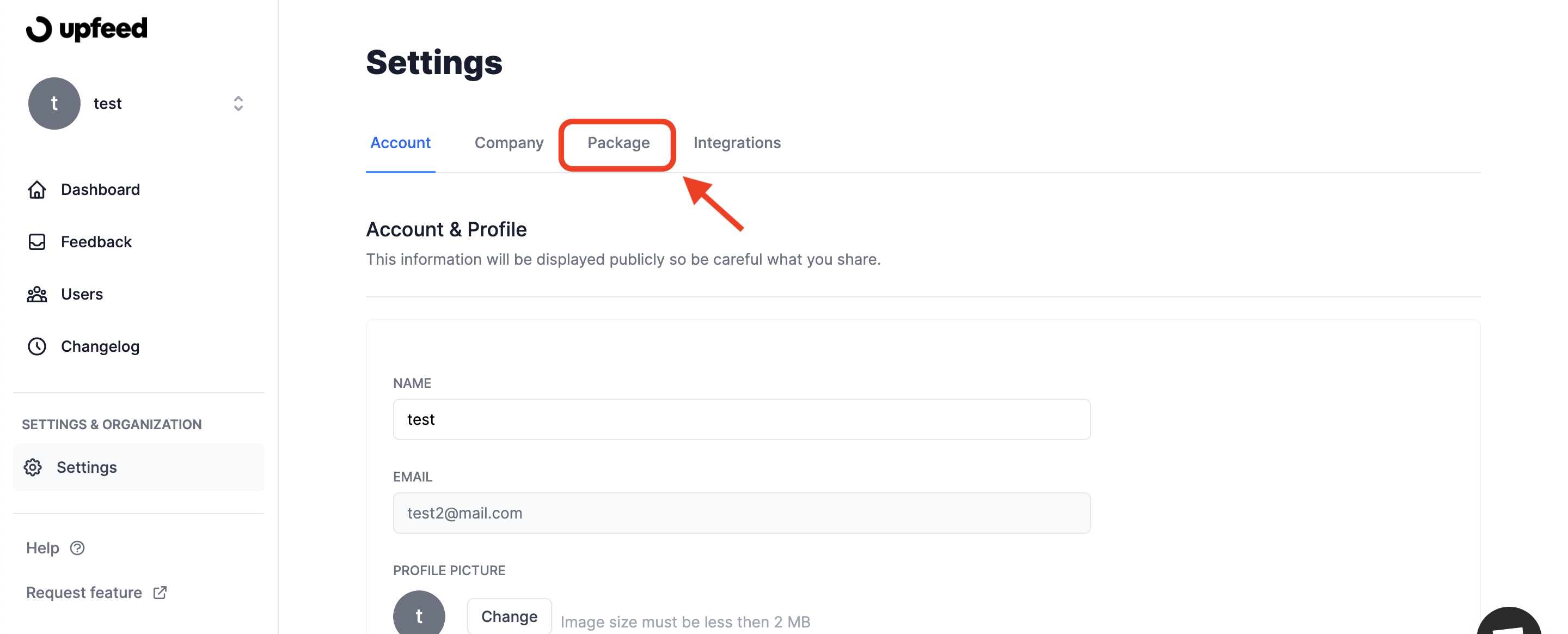The image size is (1568, 634).
Task: Click the Settings gear icon in sidebar
Action: pos(34,466)
